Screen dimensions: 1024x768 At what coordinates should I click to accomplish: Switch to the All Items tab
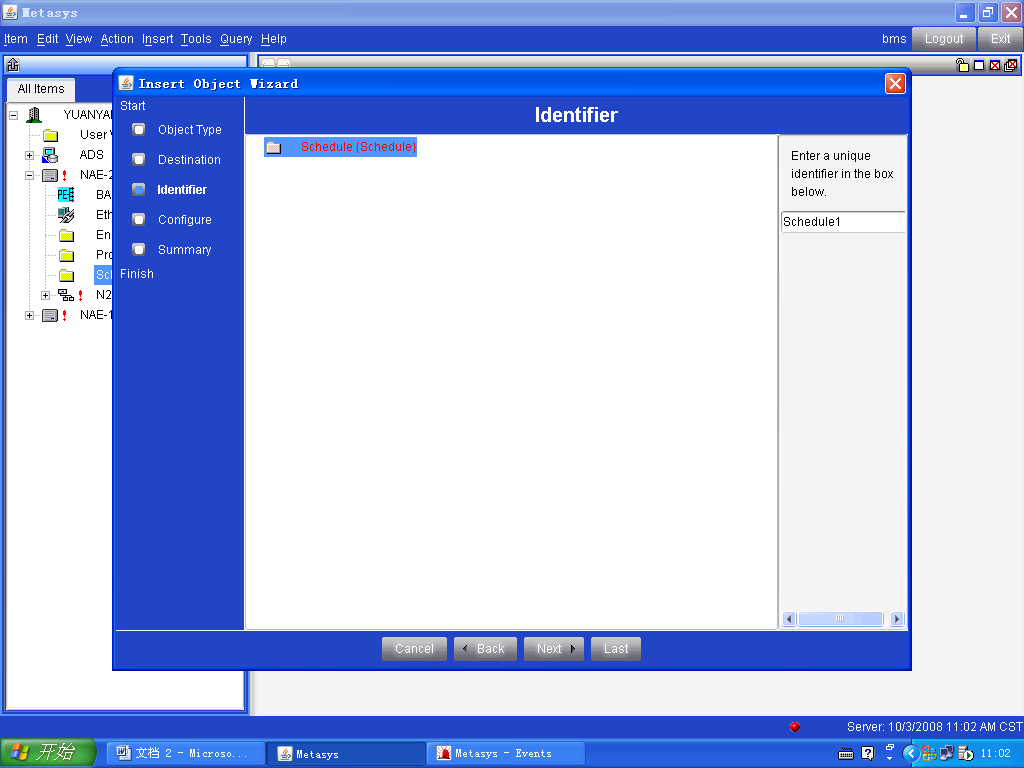click(41, 89)
